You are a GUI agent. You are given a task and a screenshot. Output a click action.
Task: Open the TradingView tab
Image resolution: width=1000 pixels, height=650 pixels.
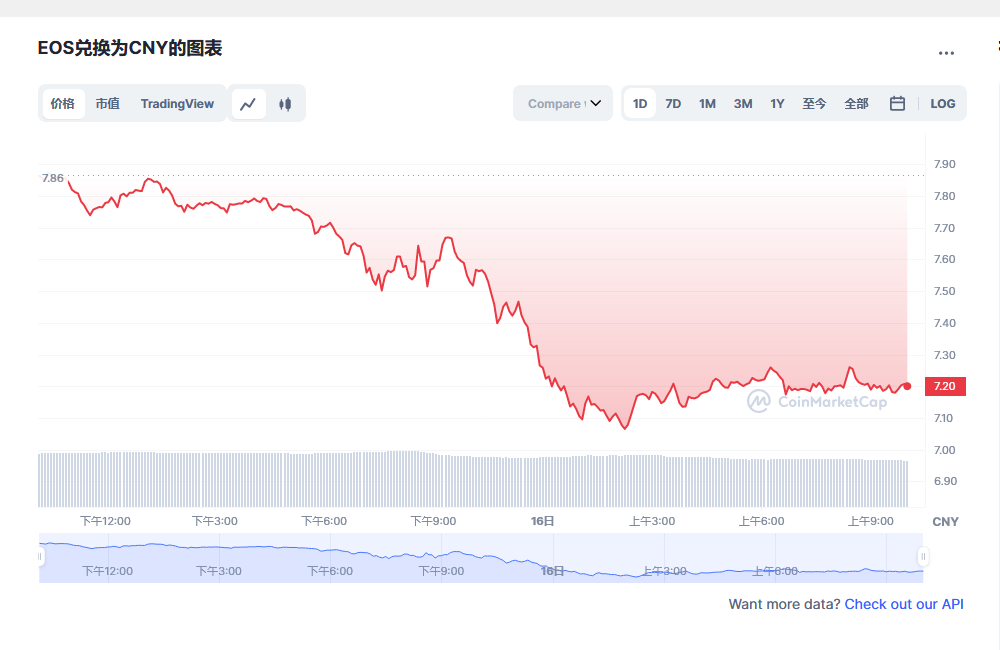(177, 103)
